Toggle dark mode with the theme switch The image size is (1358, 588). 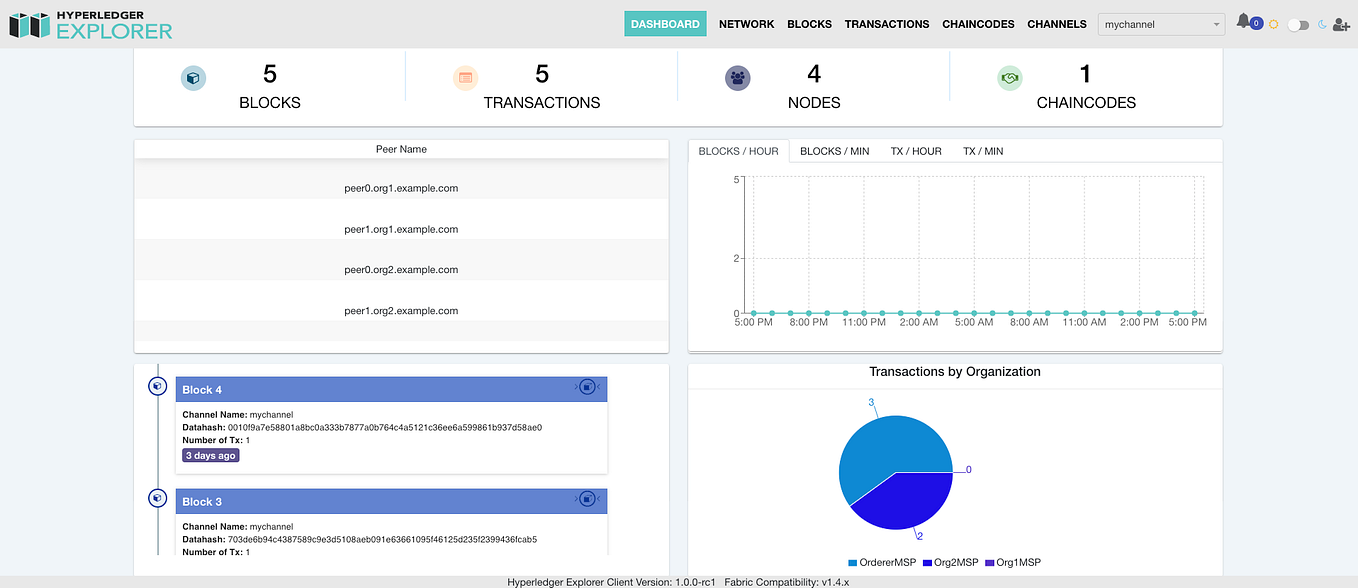(x=1299, y=23)
